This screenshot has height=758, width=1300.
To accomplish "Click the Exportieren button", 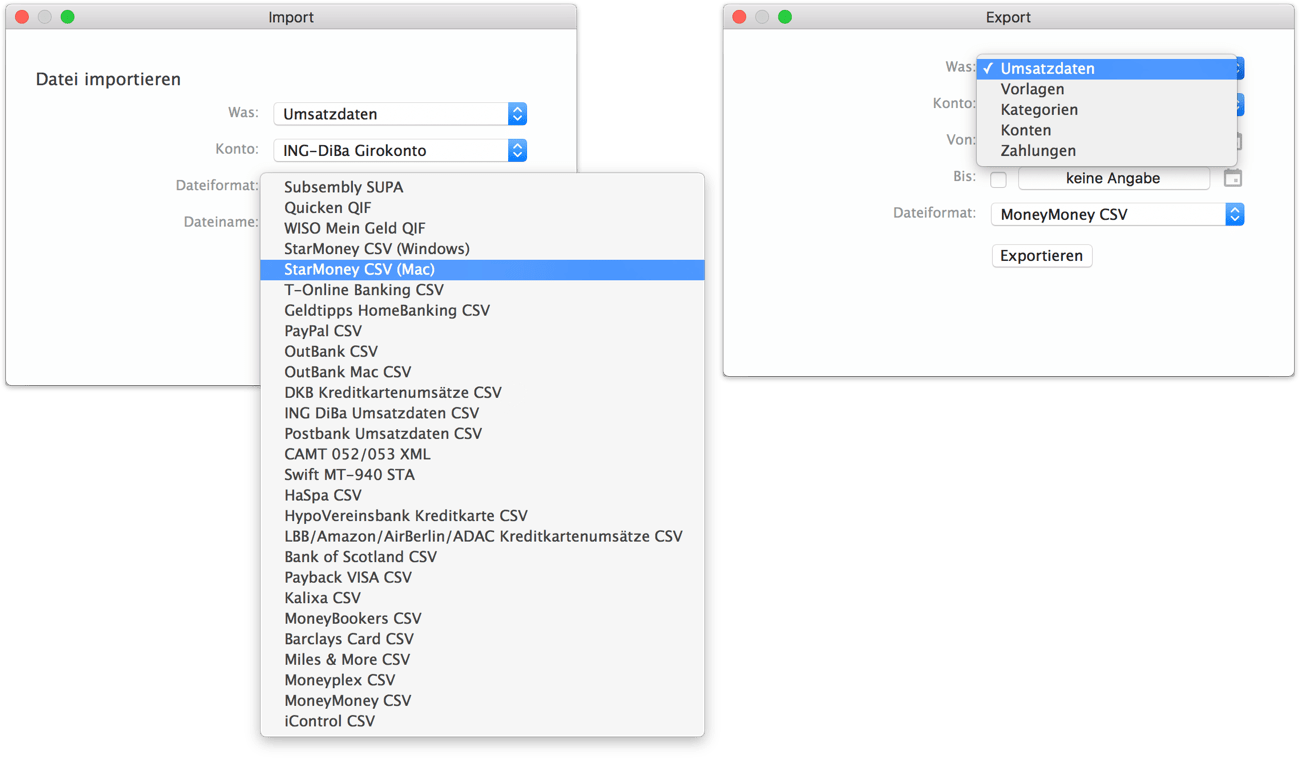I will click(1041, 256).
